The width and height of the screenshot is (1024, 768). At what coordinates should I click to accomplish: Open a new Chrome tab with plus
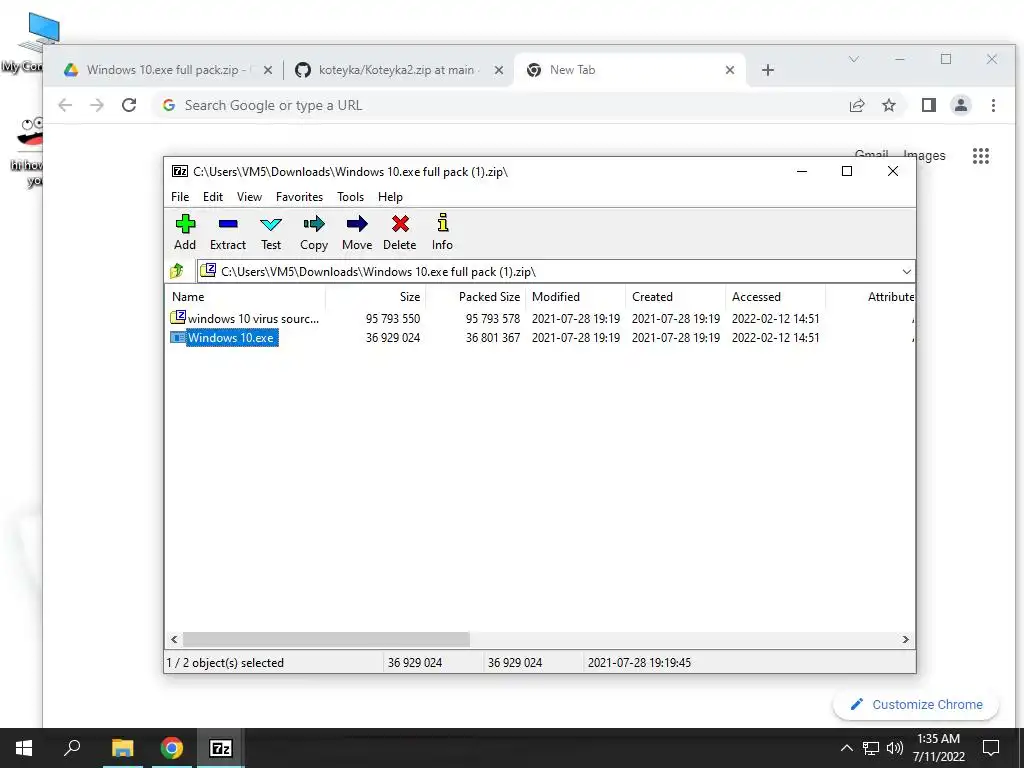[768, 70]
